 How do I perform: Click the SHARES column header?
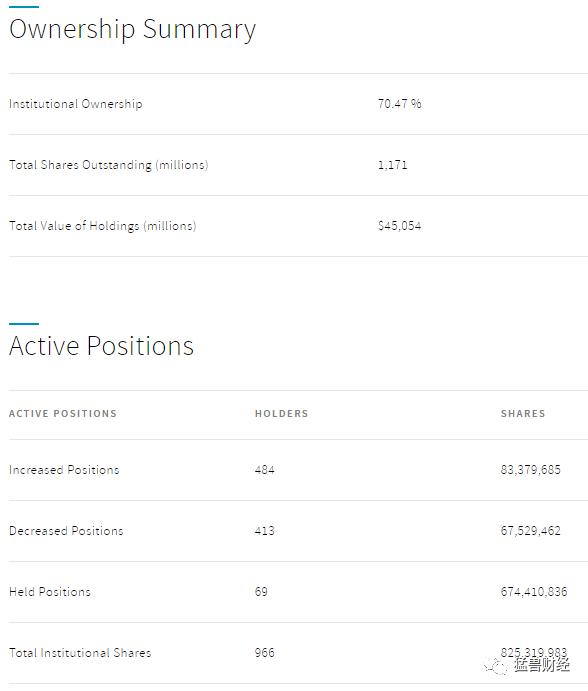pos(523,413)
